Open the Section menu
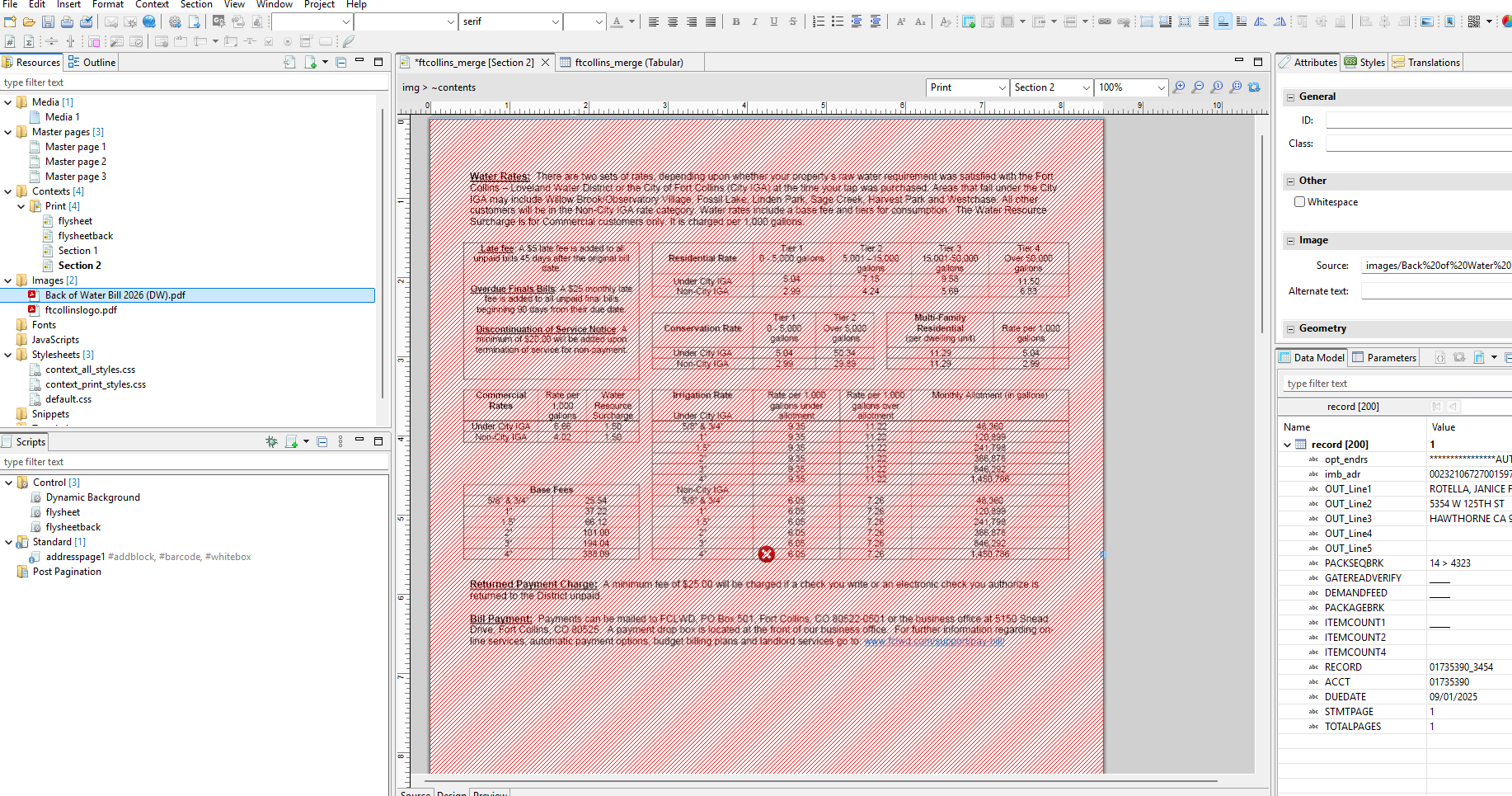The width and height of the screenshot is (1512, 796). tap(196, 4)
